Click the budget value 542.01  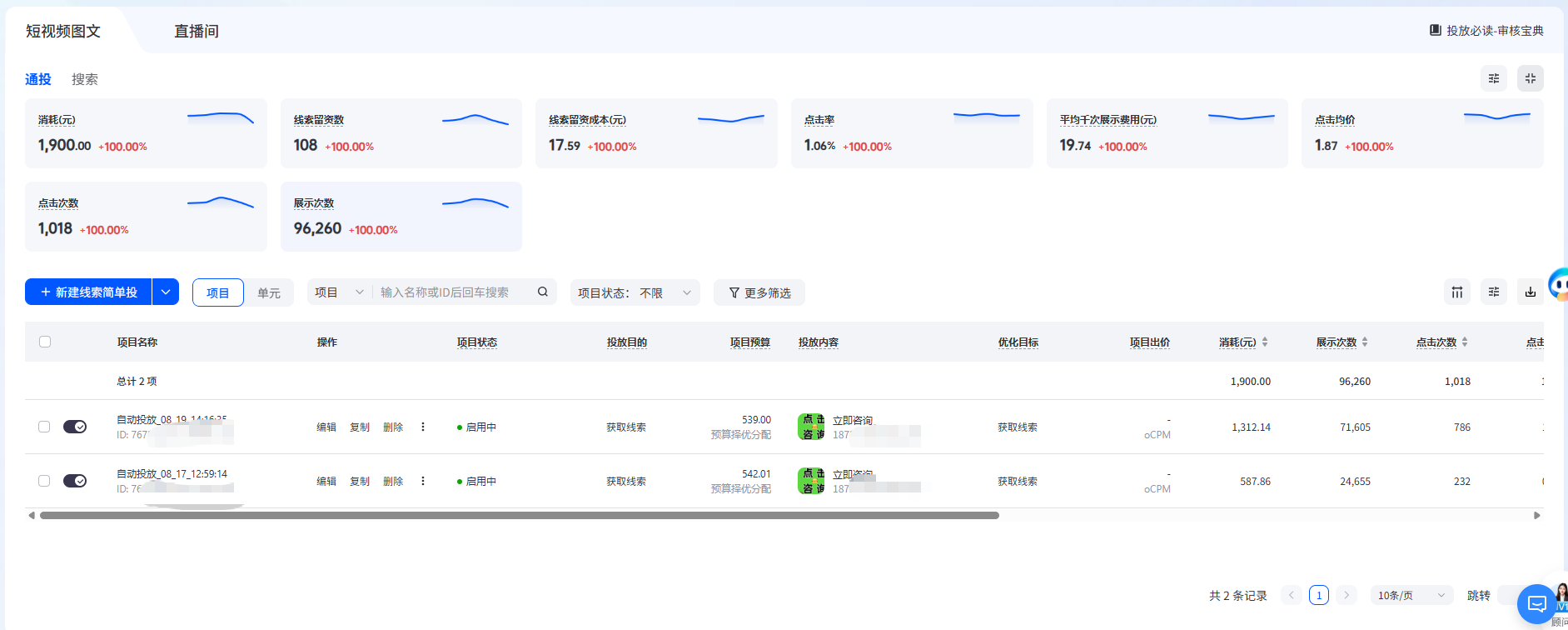pos(756,474)
